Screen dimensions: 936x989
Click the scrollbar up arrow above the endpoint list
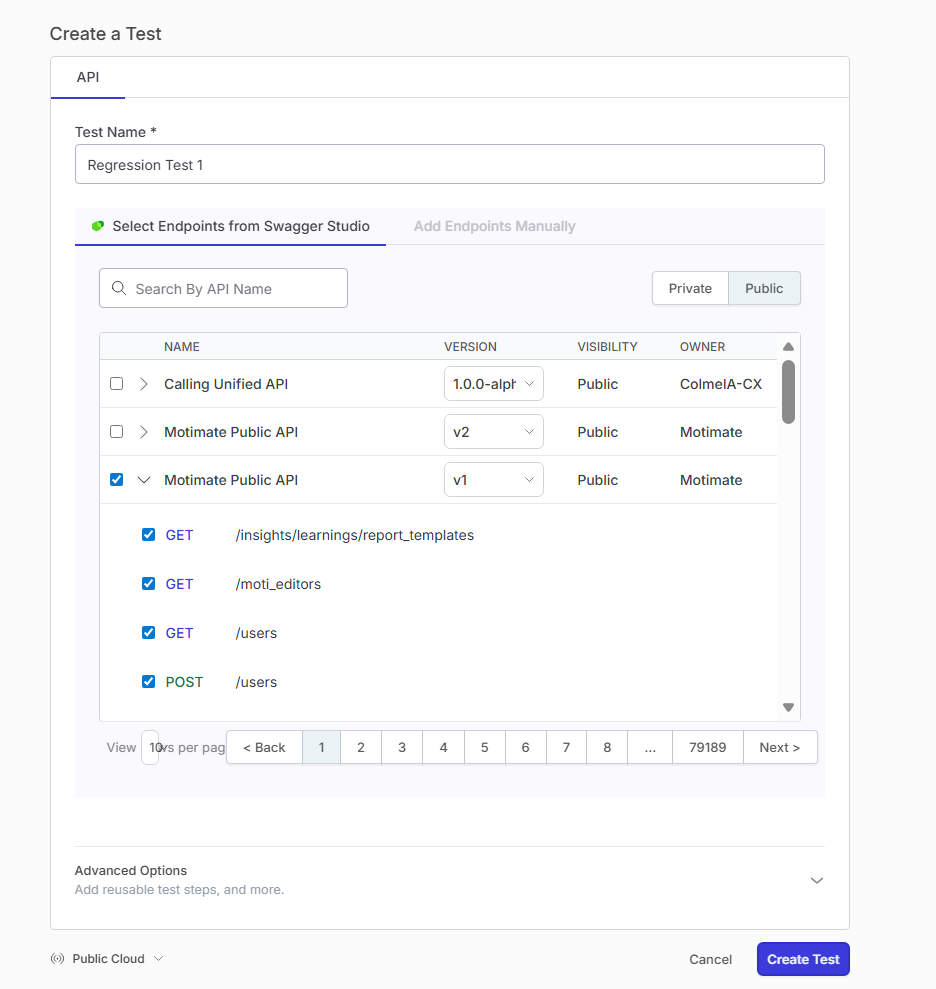click(788, 345)
